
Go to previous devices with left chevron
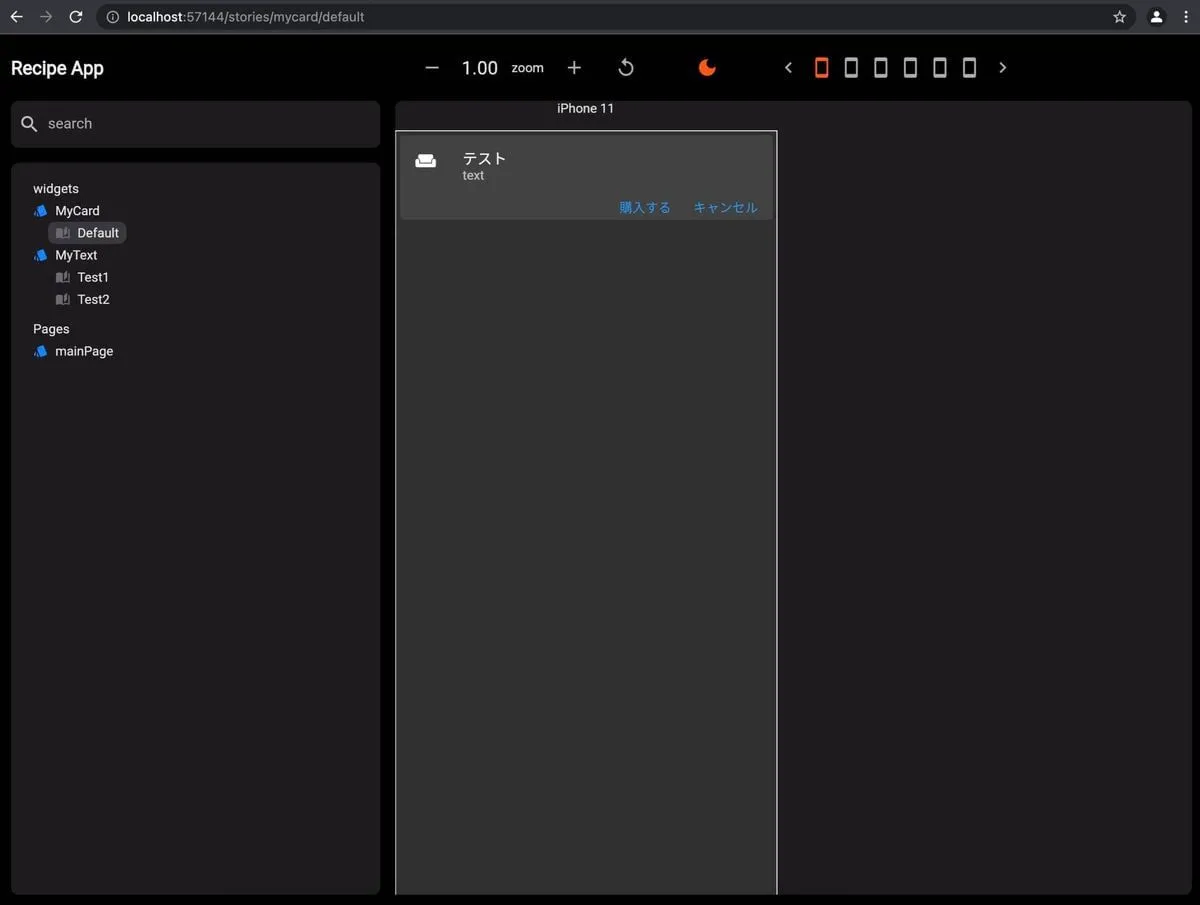[x=788, y=68]
